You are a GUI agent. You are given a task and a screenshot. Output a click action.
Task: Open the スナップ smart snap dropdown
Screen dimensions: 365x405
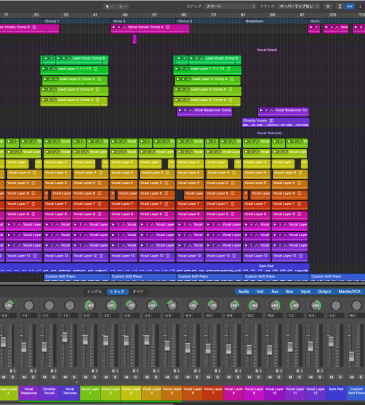coord(230,6)
